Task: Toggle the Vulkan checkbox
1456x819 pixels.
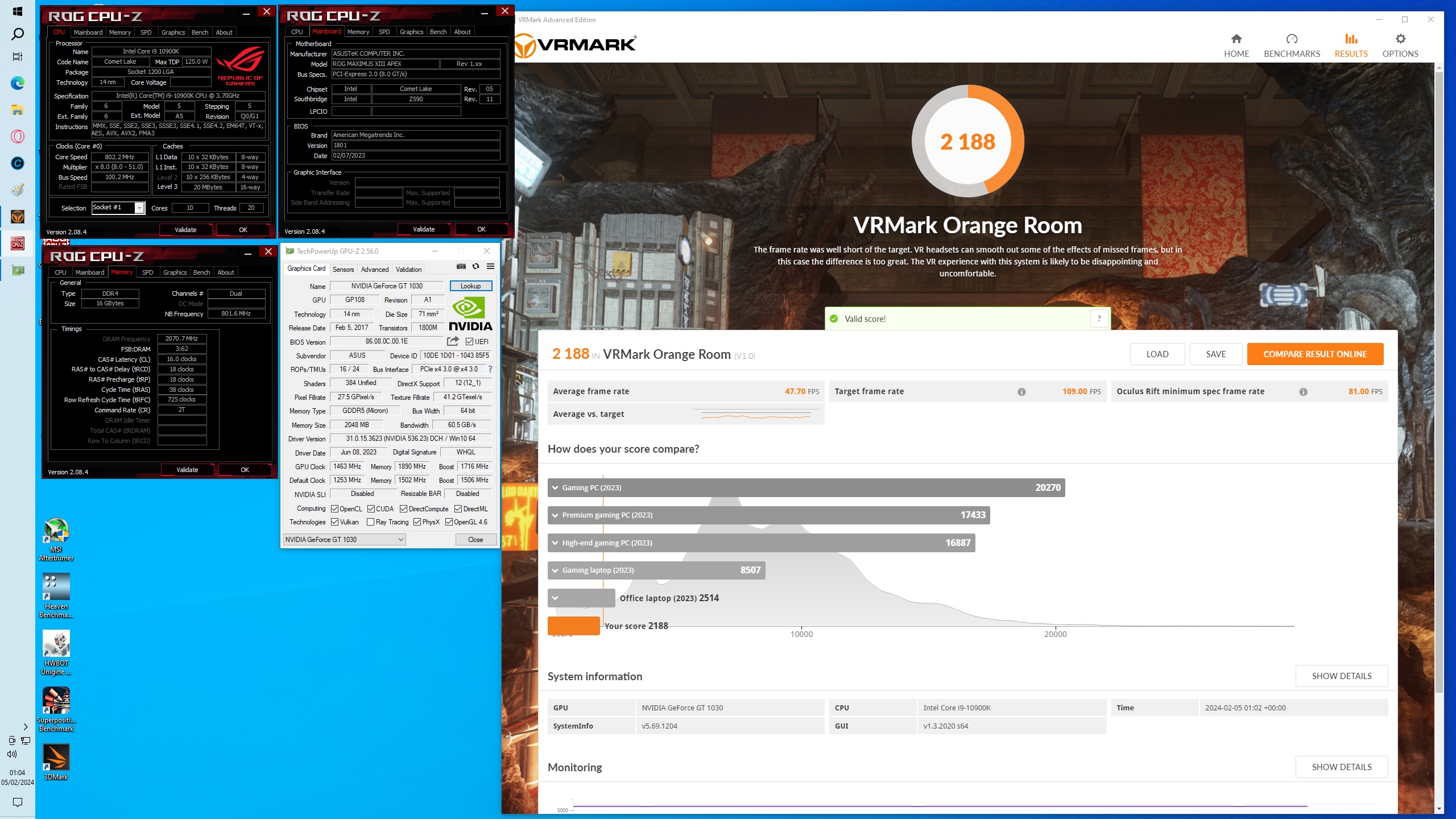Action: pyautogui.click(x=335, y=522)
